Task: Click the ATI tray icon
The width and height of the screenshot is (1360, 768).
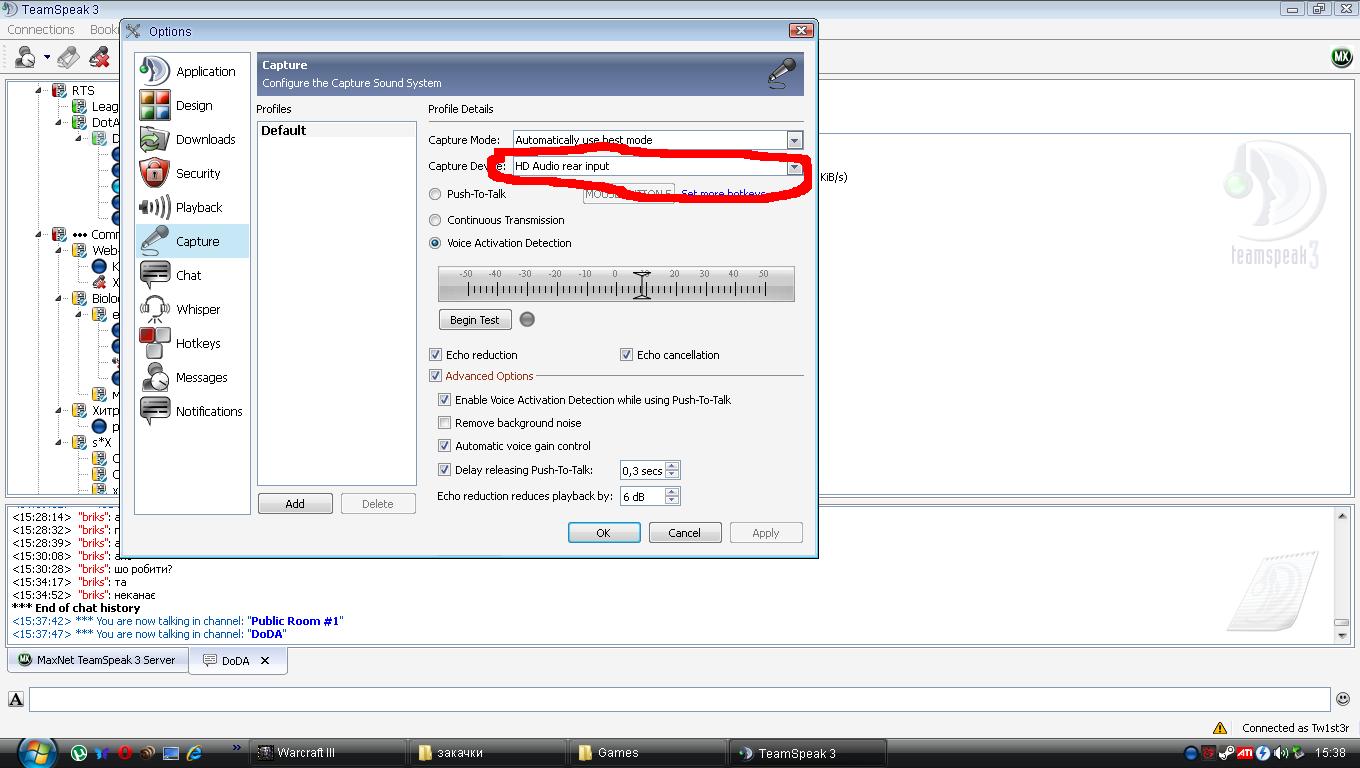Action: coord(1245,753)
